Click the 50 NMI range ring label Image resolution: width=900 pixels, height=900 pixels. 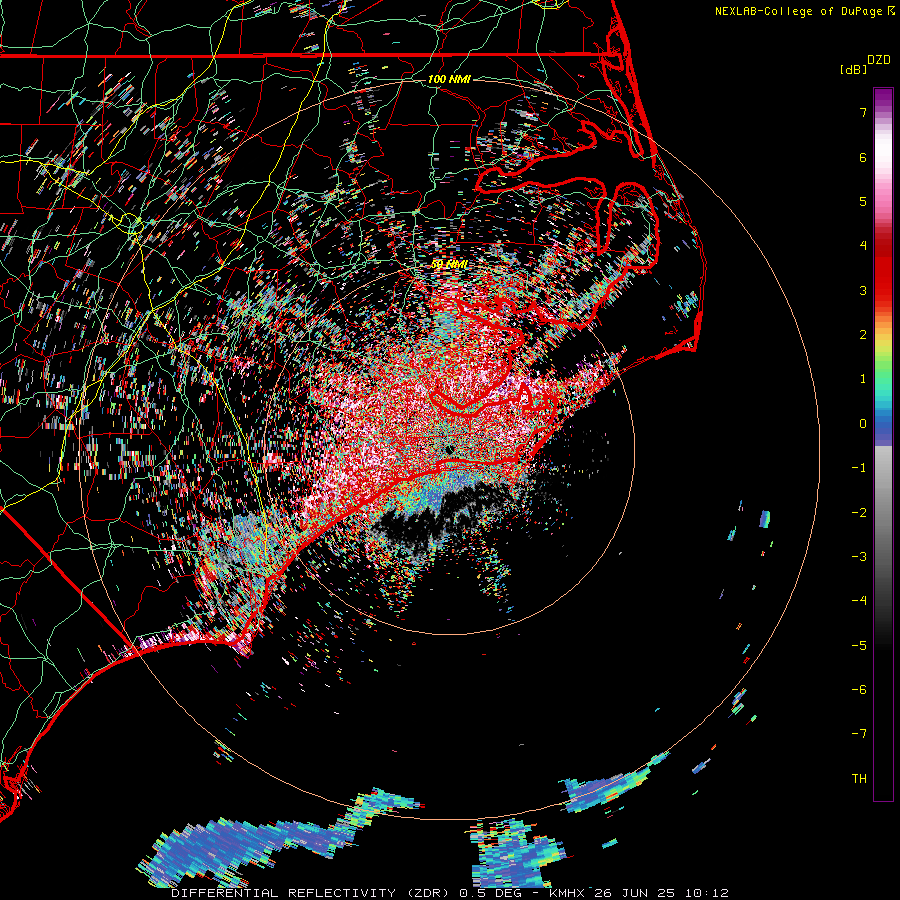(x=449, y=264)
